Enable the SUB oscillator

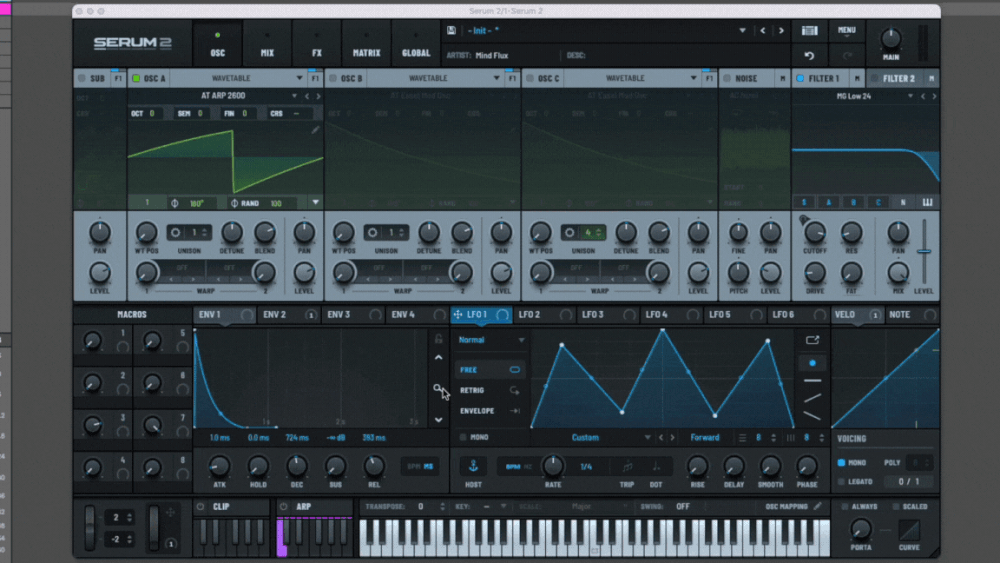coord(82,78)
